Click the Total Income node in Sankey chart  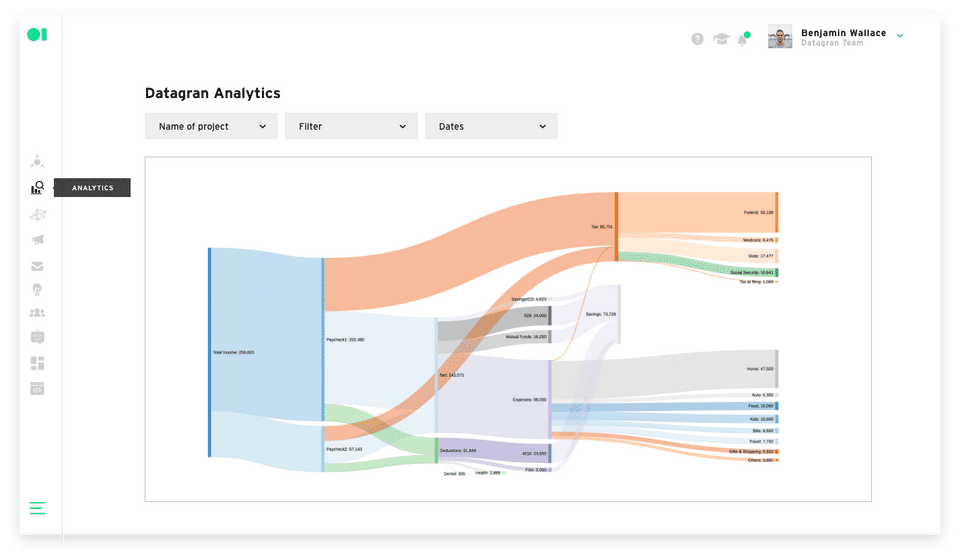210,352
